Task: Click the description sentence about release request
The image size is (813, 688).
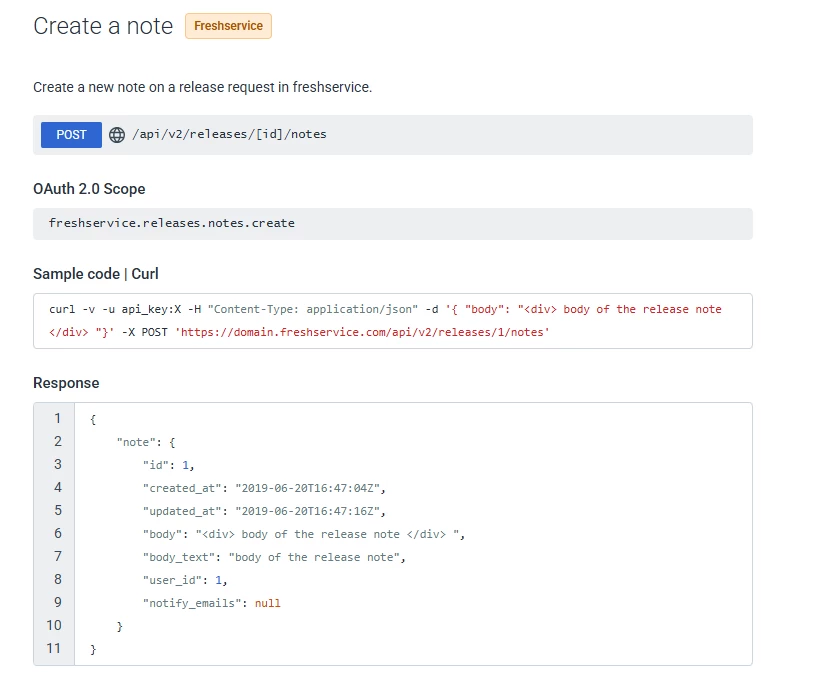Action: (203, 87)
